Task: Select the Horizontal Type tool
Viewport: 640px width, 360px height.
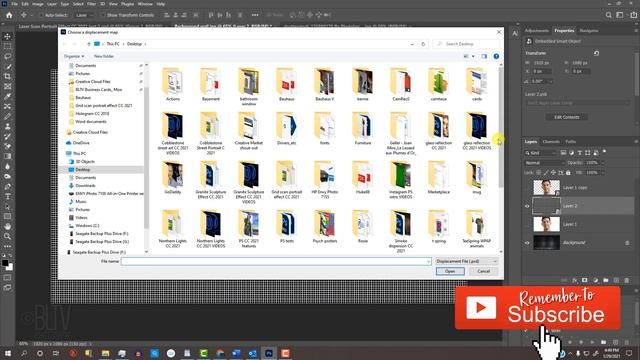Action: (7, 196)
